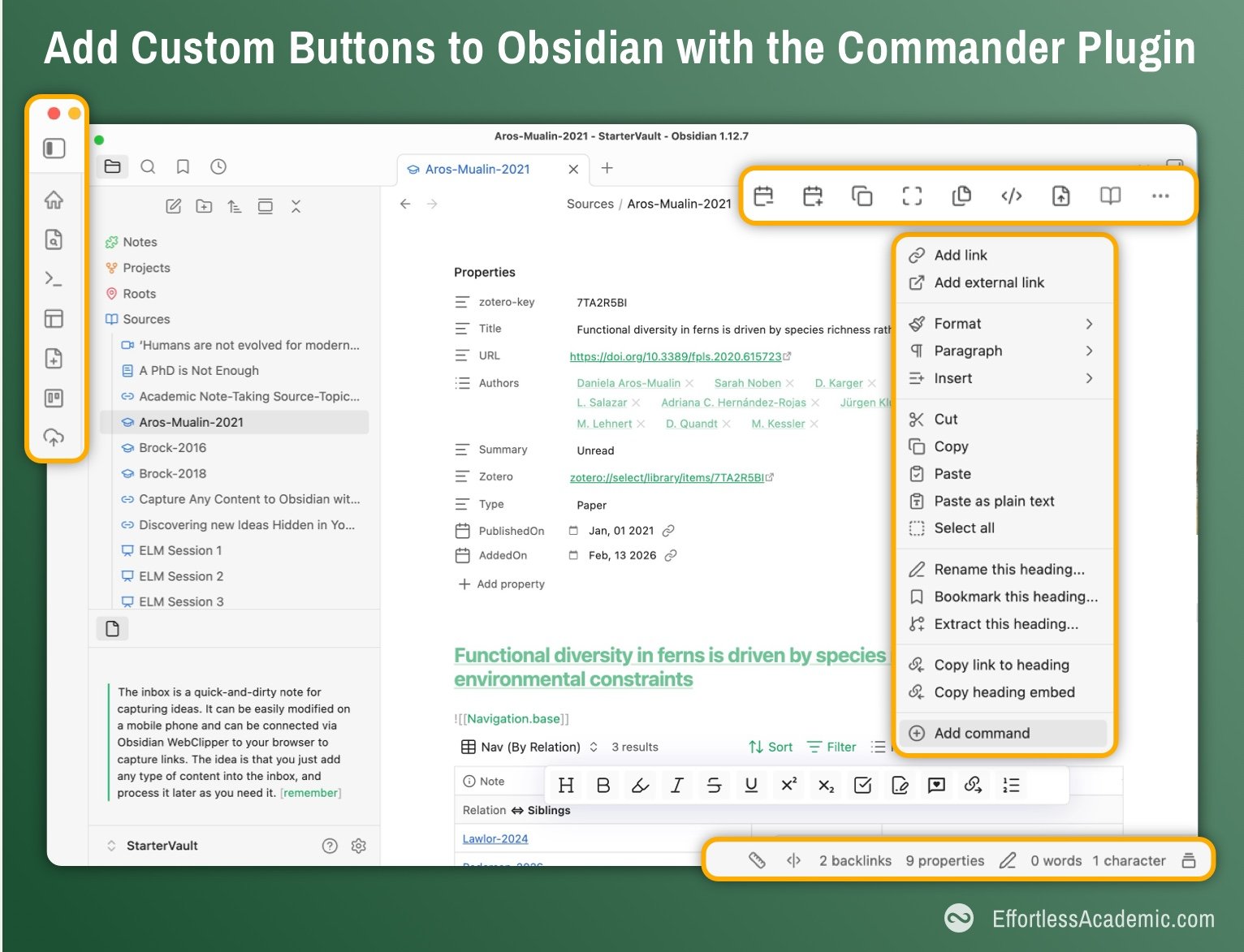Open the Nav (By Relation) view dropdown
Viewport: 1244px width, 952px height.
pyautogui.click(x=530, y=747)
